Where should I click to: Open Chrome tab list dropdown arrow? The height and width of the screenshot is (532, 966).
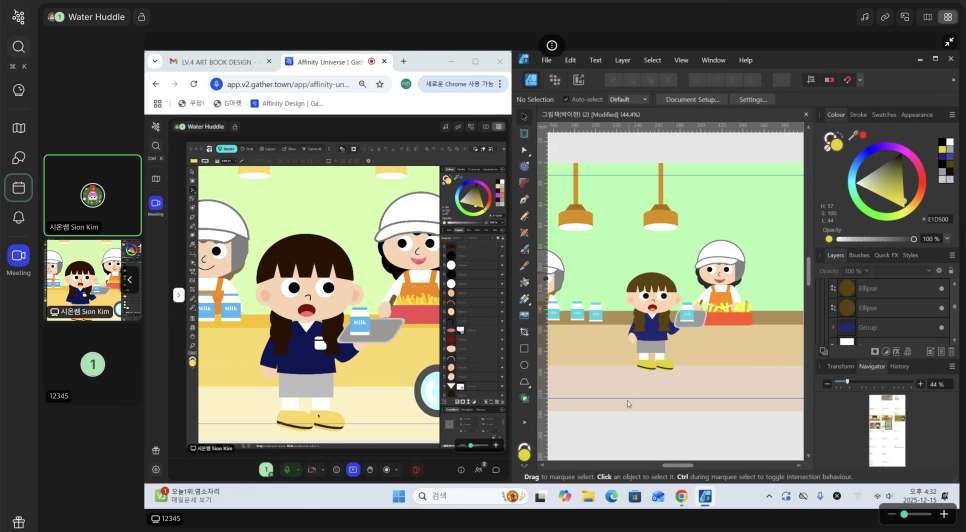click(x=155, y=62)
